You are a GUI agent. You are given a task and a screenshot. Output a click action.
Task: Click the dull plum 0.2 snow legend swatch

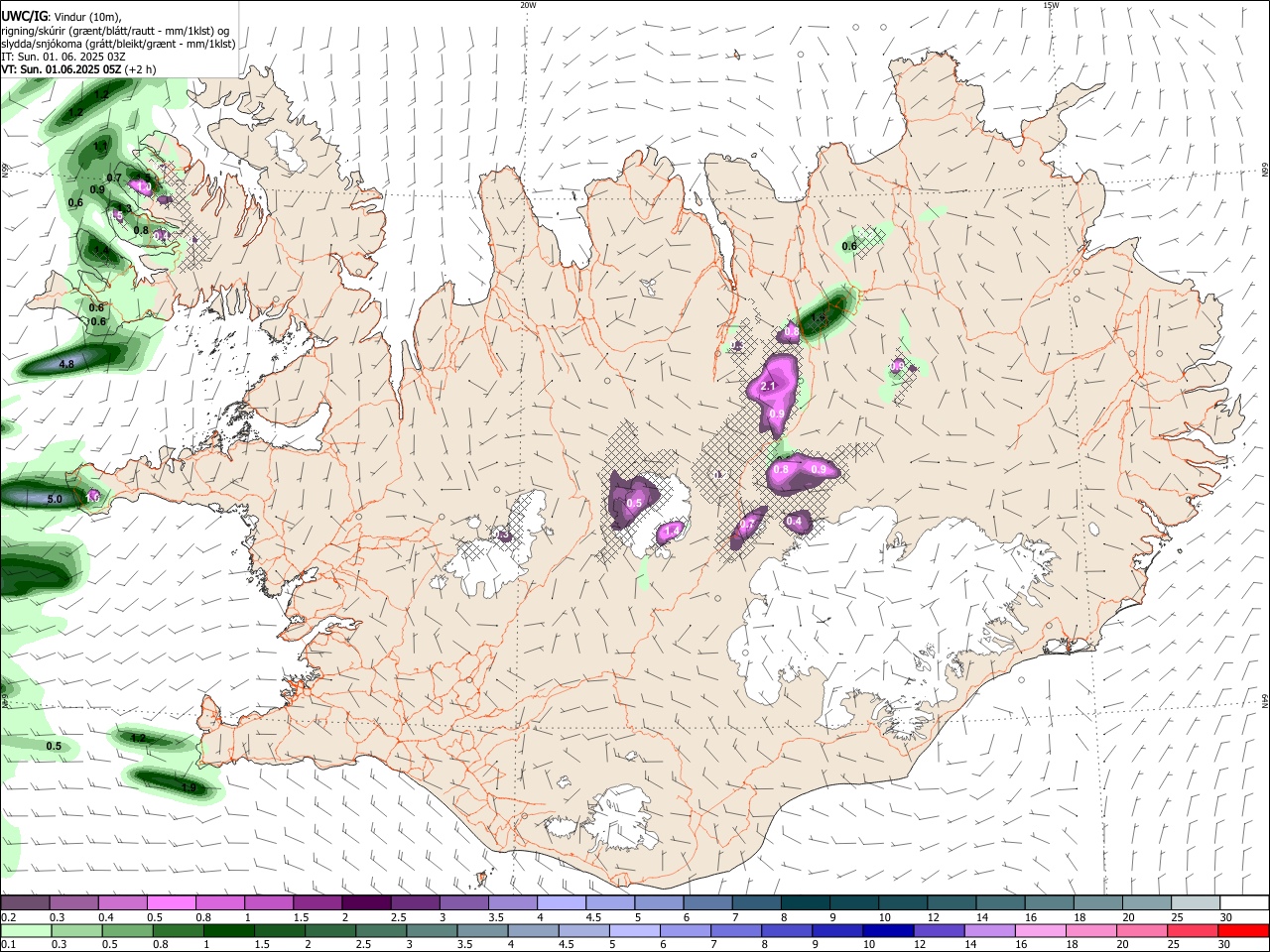point(24,903)
